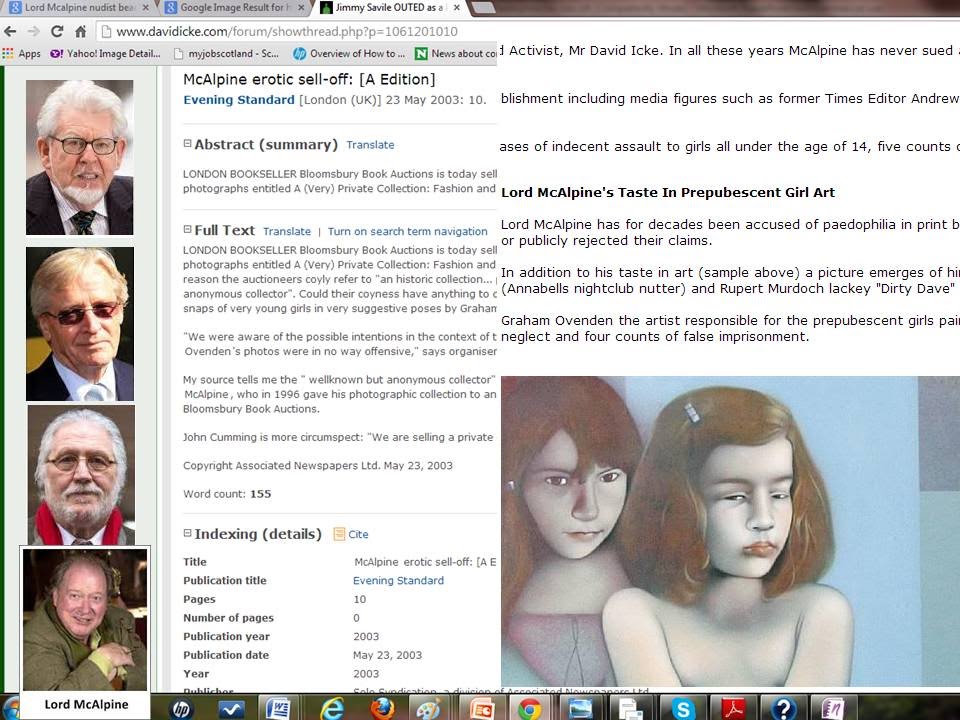The image size is (960, 720).
Task: Click the top portrait thumbnail with glasses and tie
Action: tap(80, 157)
